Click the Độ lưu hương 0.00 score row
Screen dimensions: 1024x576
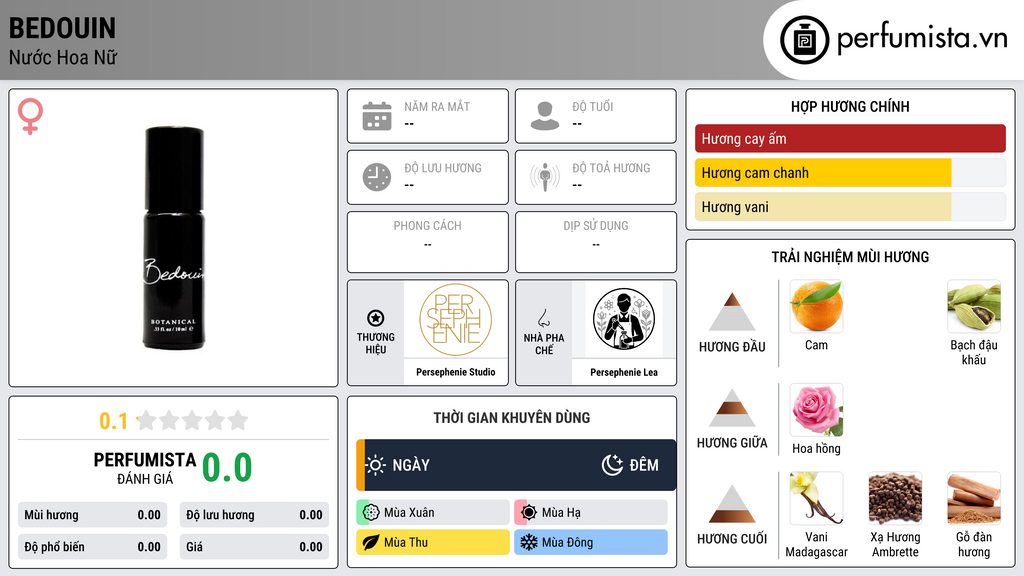pos(254,515)
